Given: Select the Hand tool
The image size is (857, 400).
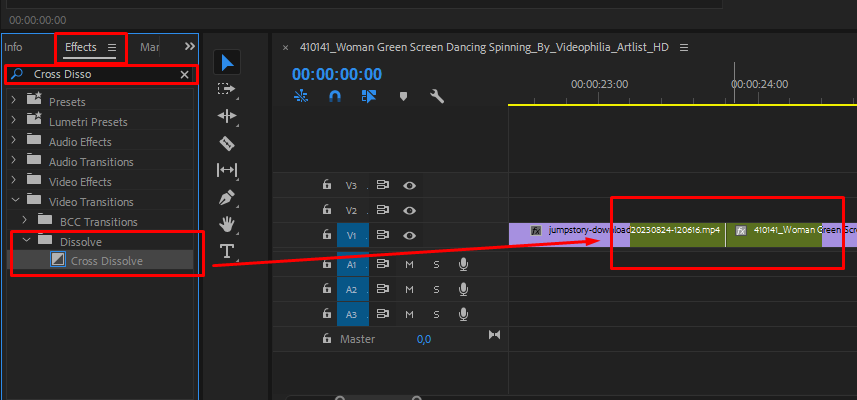Looking at the screenshot, I should point(227,224).
